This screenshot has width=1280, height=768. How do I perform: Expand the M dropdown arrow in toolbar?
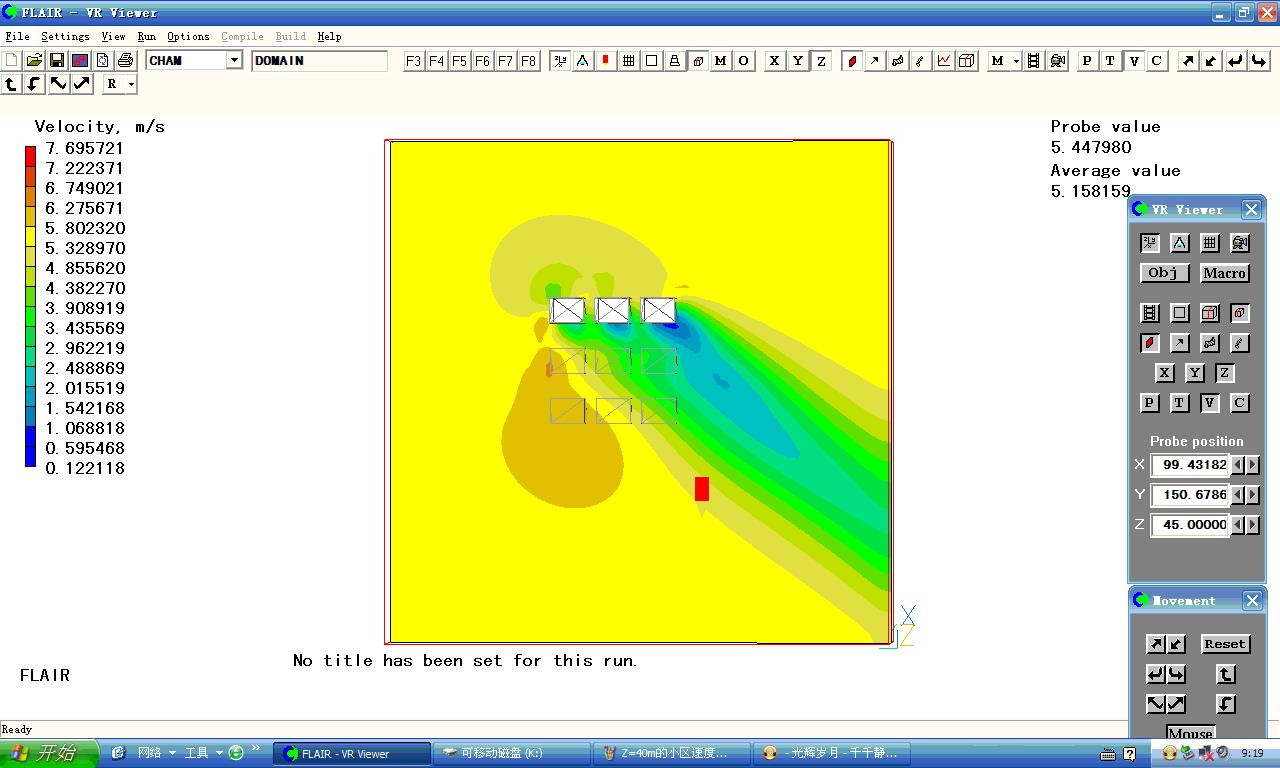1016,61
